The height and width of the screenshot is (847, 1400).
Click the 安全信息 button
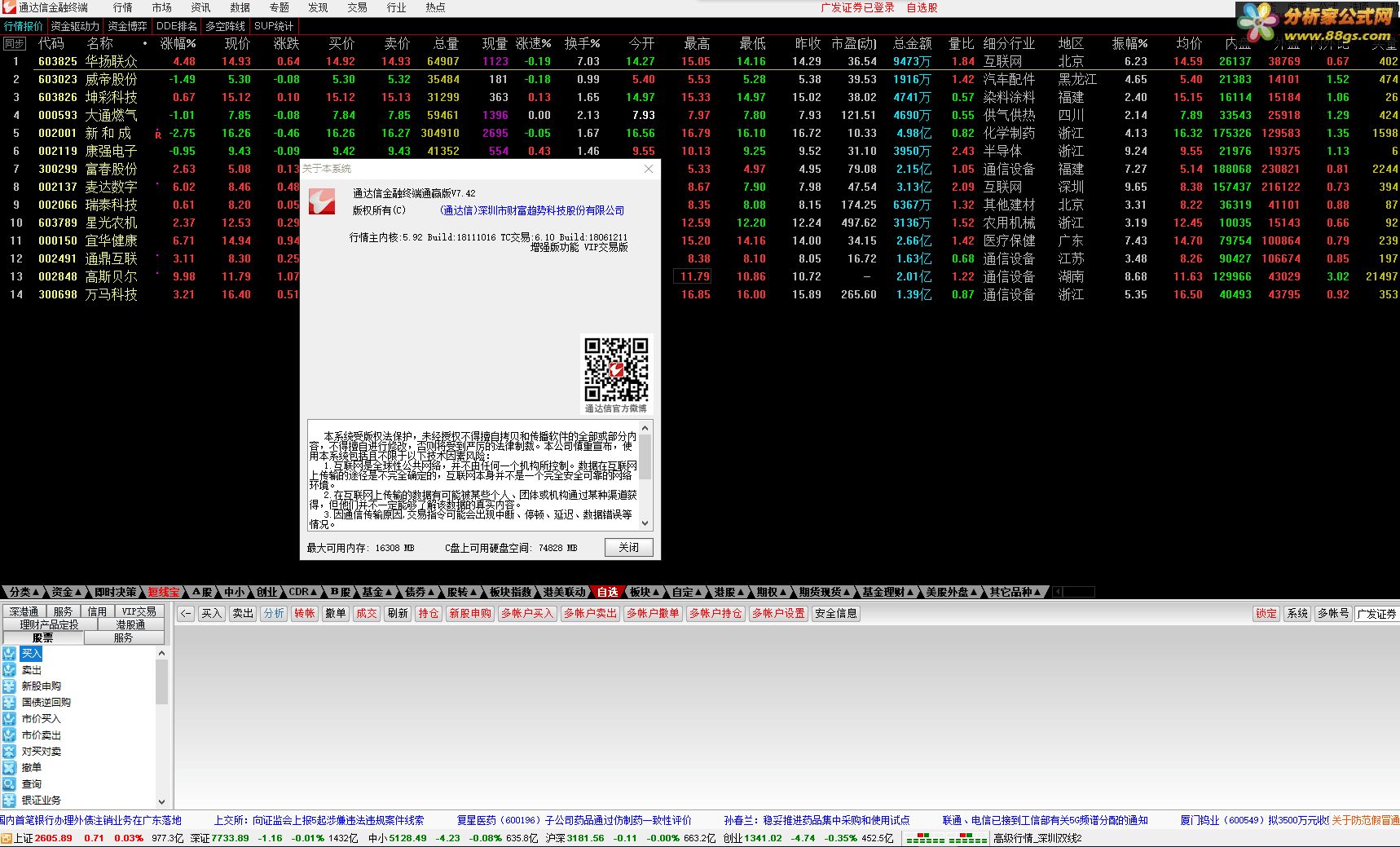point(836,614)
